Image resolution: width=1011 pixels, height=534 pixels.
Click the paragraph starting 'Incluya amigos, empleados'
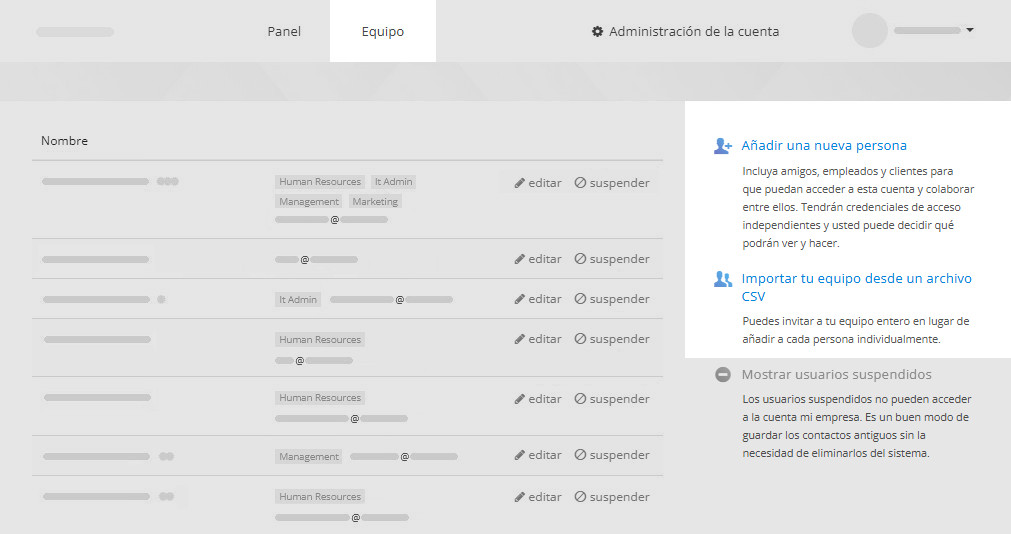point(858,207)
